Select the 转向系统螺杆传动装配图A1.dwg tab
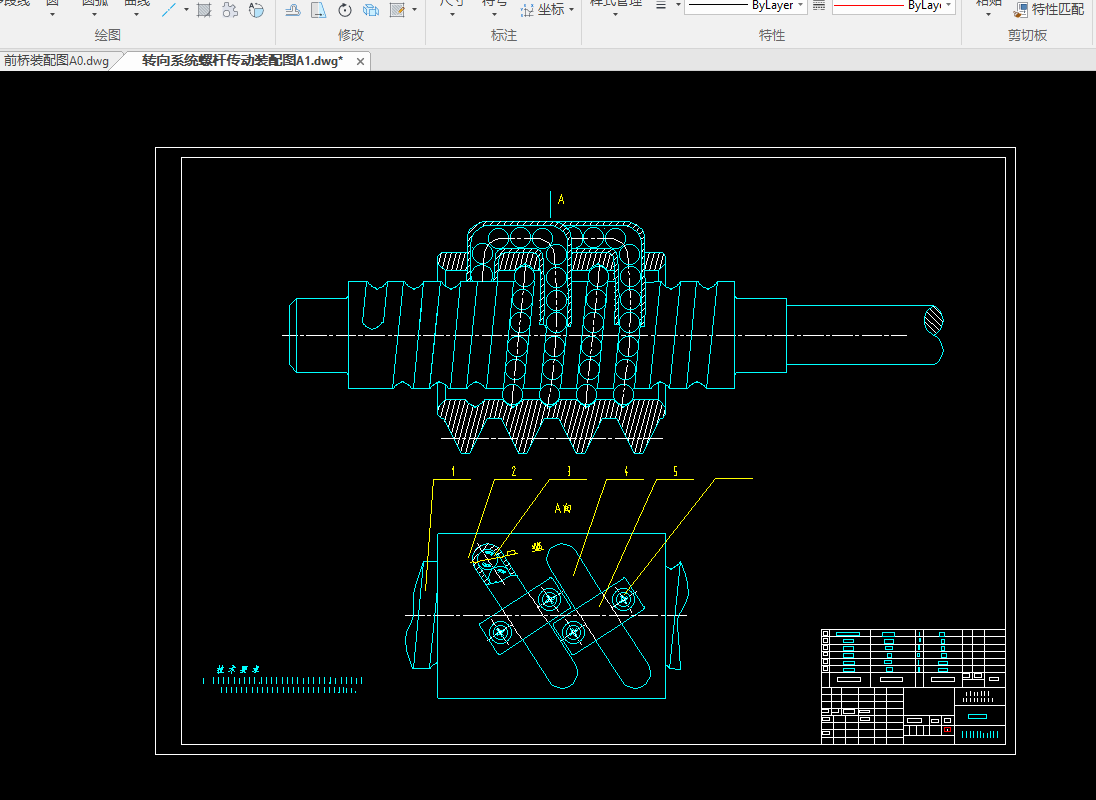 241,61
